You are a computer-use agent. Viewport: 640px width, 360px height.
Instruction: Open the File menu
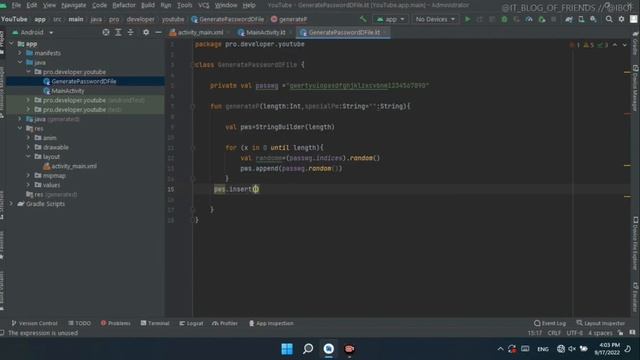pos(16,5)
